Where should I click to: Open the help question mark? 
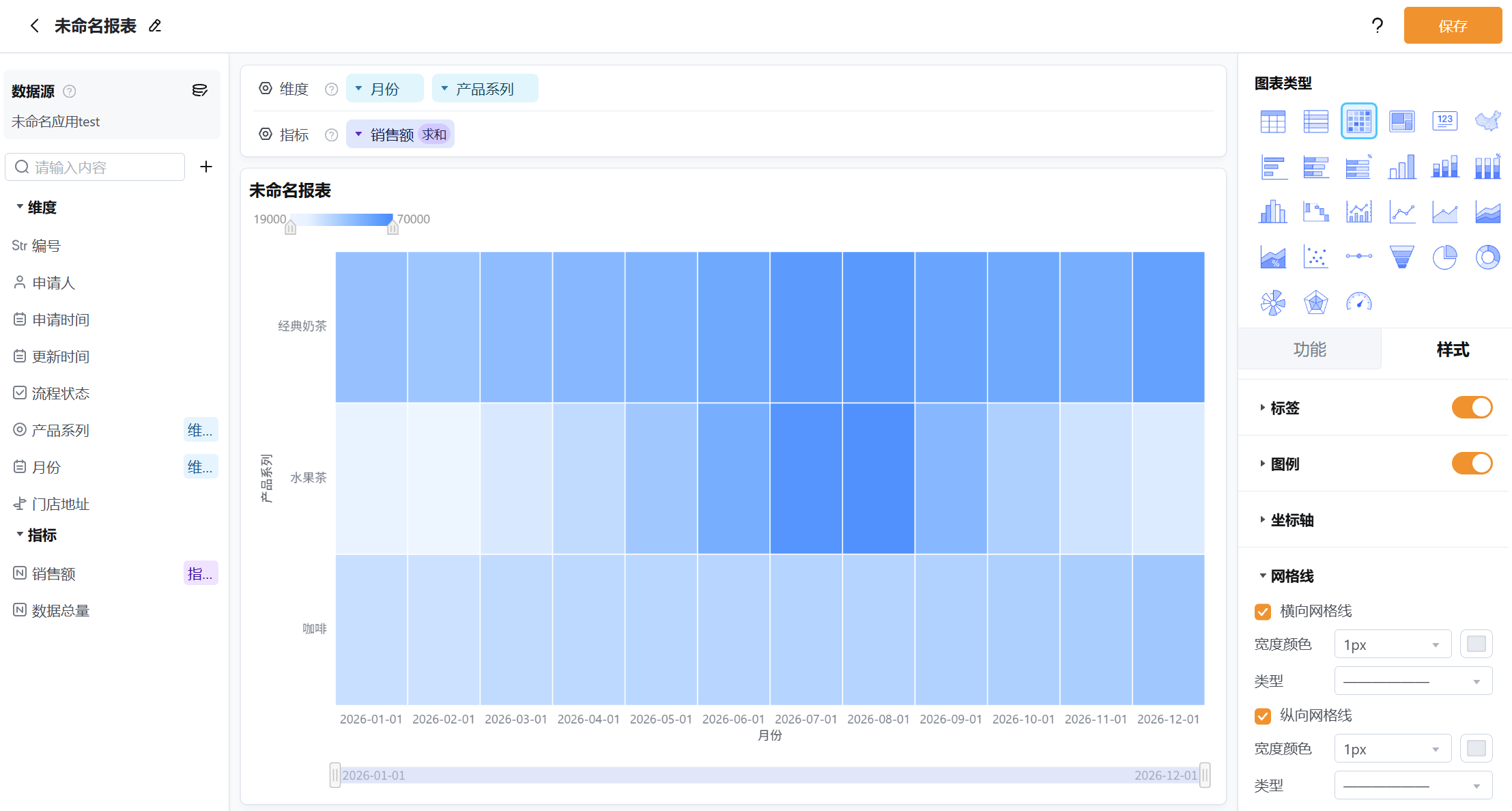tap(1378, 26)
